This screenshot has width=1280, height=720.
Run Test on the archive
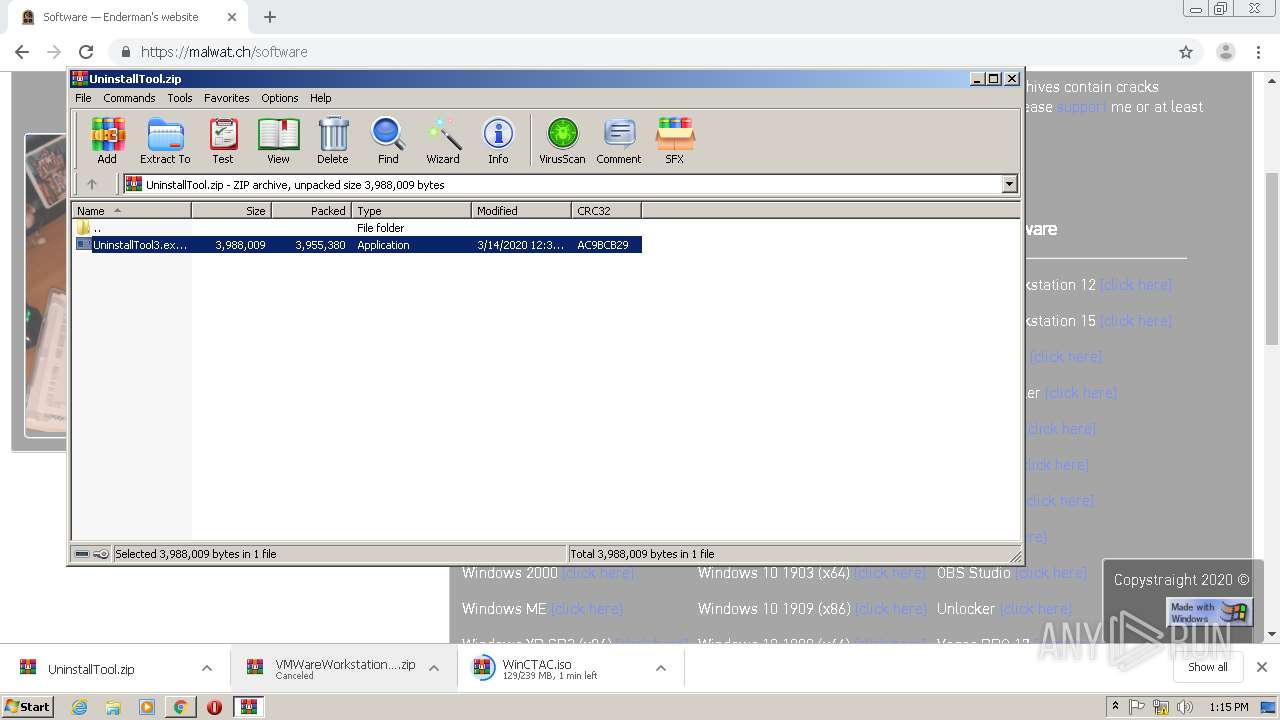point(223,140)
